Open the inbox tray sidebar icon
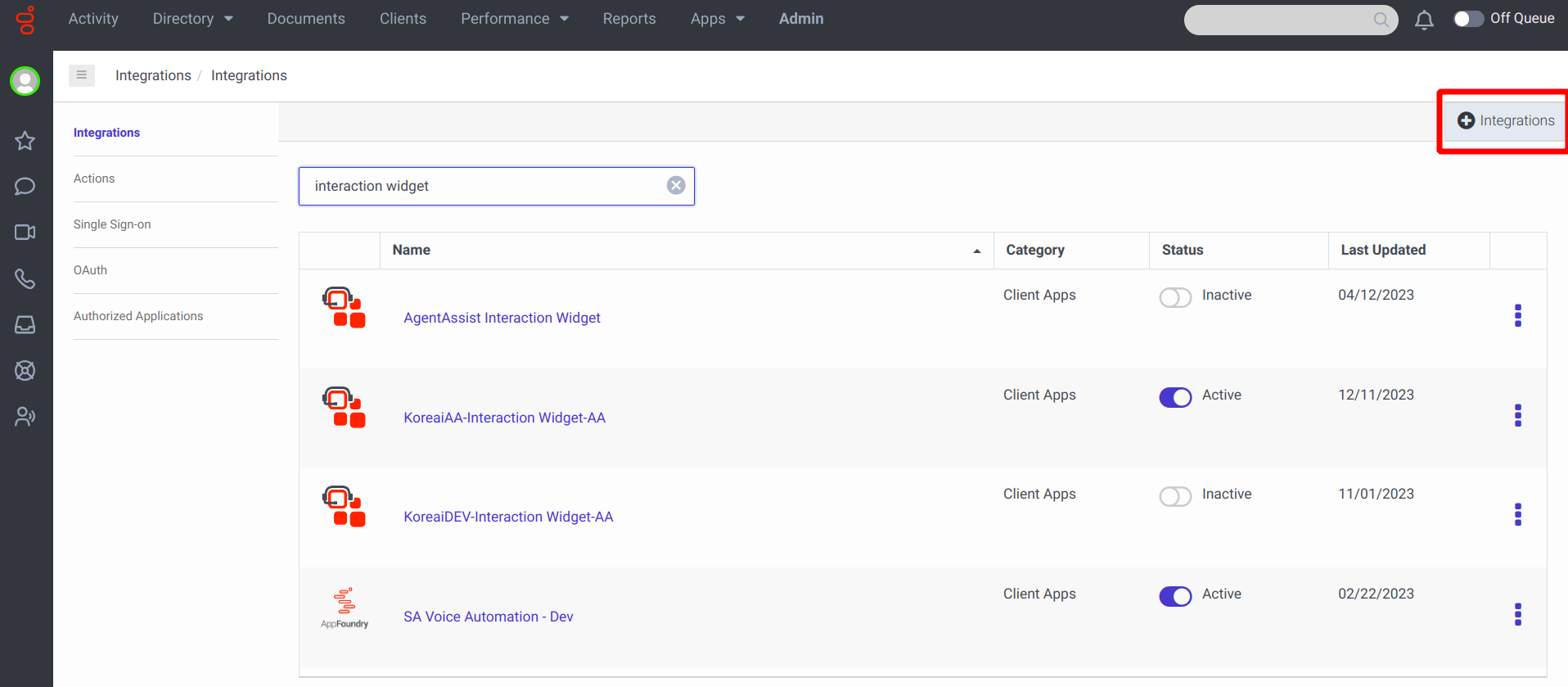 25,325
